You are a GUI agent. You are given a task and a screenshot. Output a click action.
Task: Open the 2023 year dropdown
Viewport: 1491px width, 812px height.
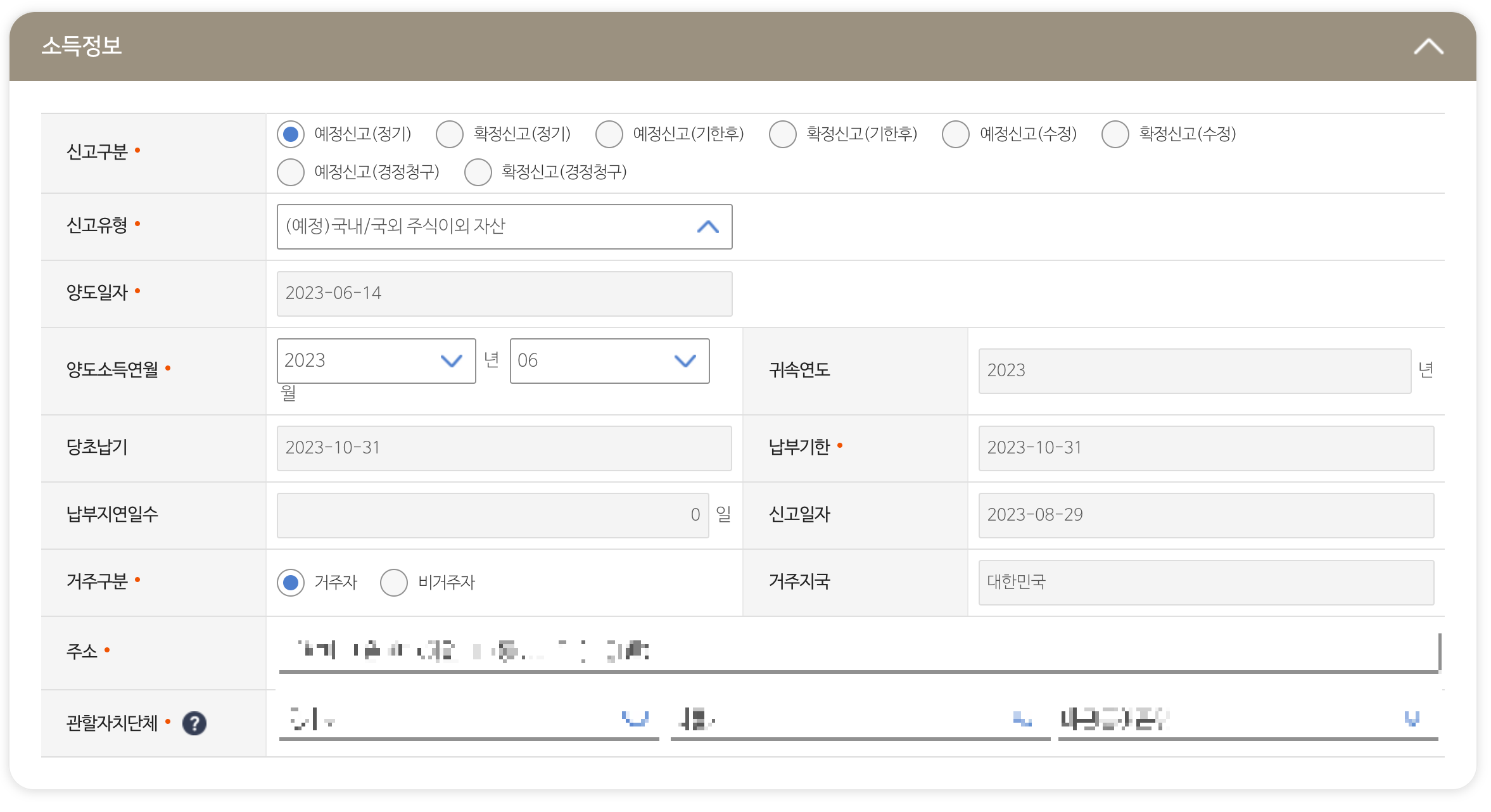click(x=376, y=361)
